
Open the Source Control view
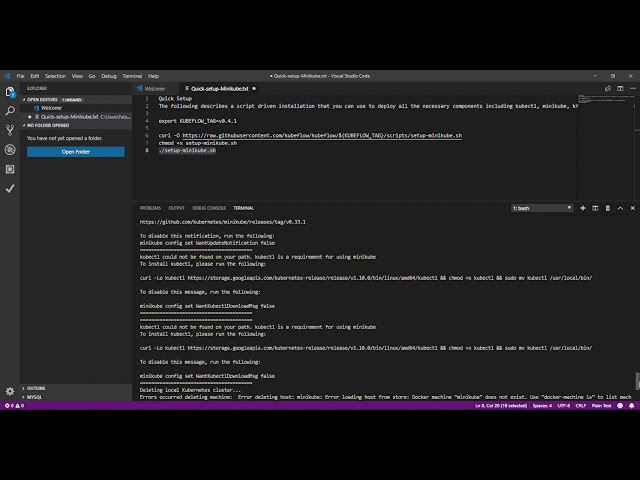(10, 130)
